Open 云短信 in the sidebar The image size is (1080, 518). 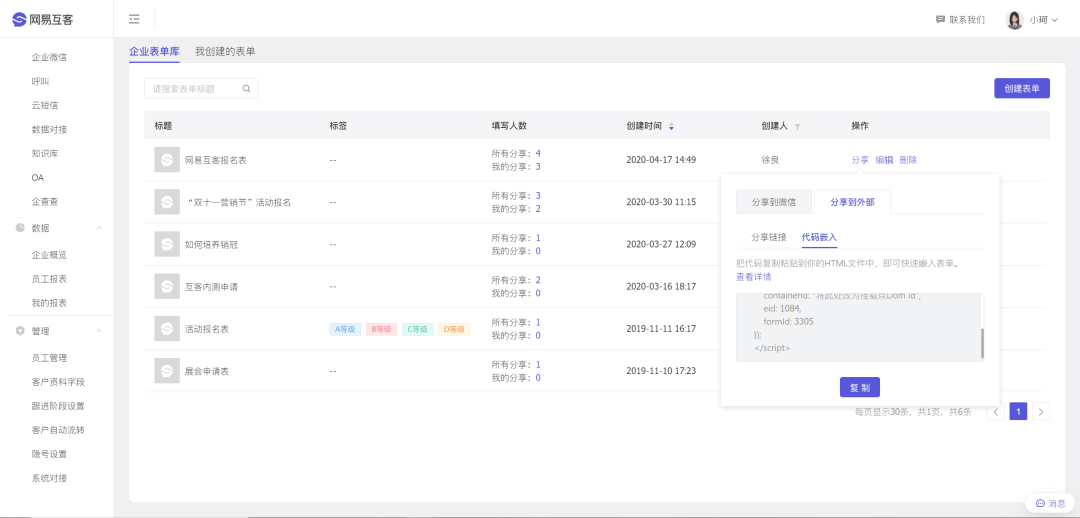pyautogui.click(x=45, y=105)
